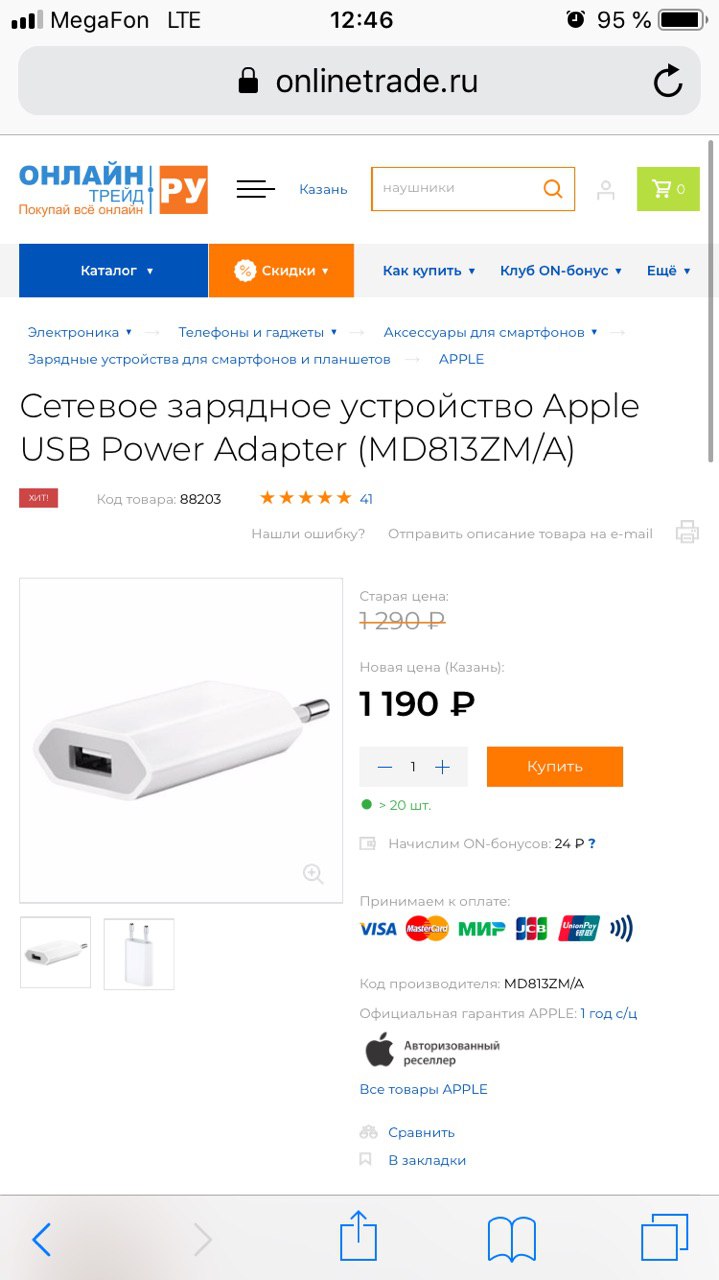The width and height of the screenshot is (719, 1280).
Task: Open Safari bookmarks icon
Action: (x=512, y=1240)
